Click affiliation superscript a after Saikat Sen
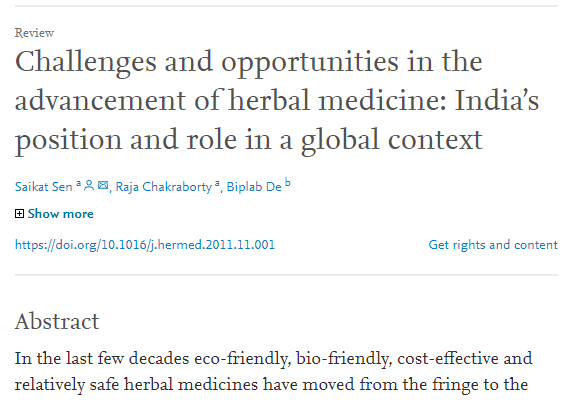Screen dimensions: 578x402 pyautogui.click(x=79, y=183)
